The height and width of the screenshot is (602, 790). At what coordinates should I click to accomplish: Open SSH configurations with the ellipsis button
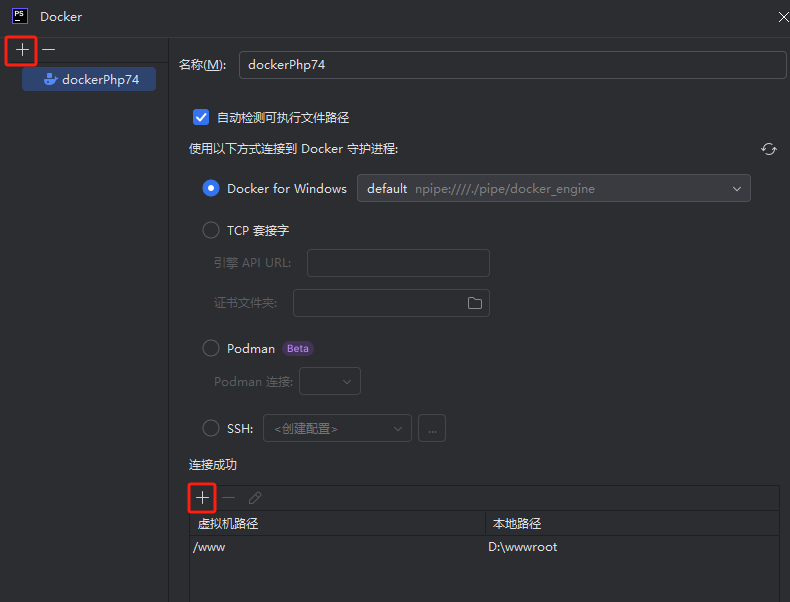click(x=432, y=428)
